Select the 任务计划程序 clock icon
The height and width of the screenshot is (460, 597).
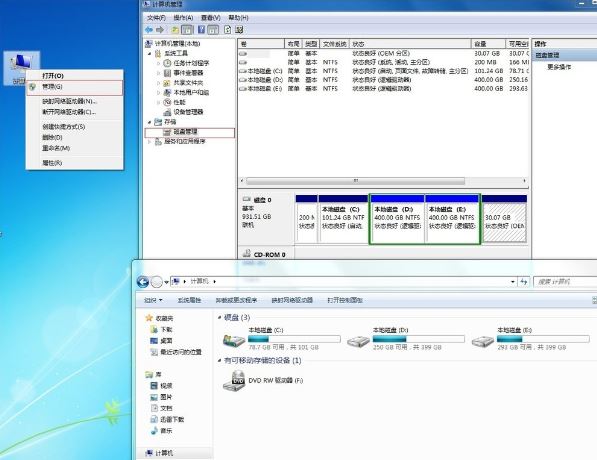pyautogui.click(x=167, y=63)
